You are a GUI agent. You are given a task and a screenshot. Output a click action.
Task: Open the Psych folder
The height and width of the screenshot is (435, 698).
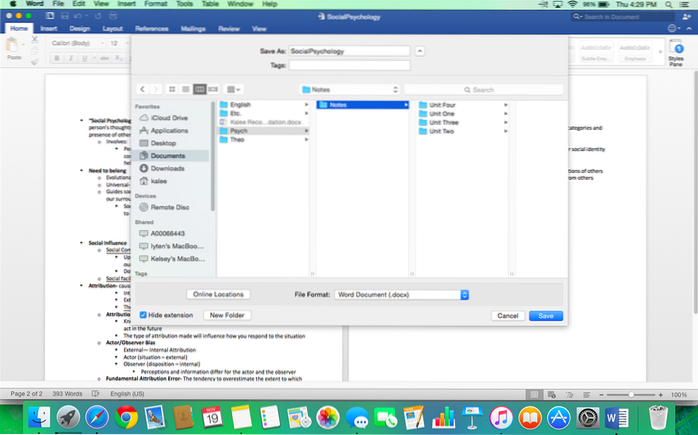(x=240, y=130)
